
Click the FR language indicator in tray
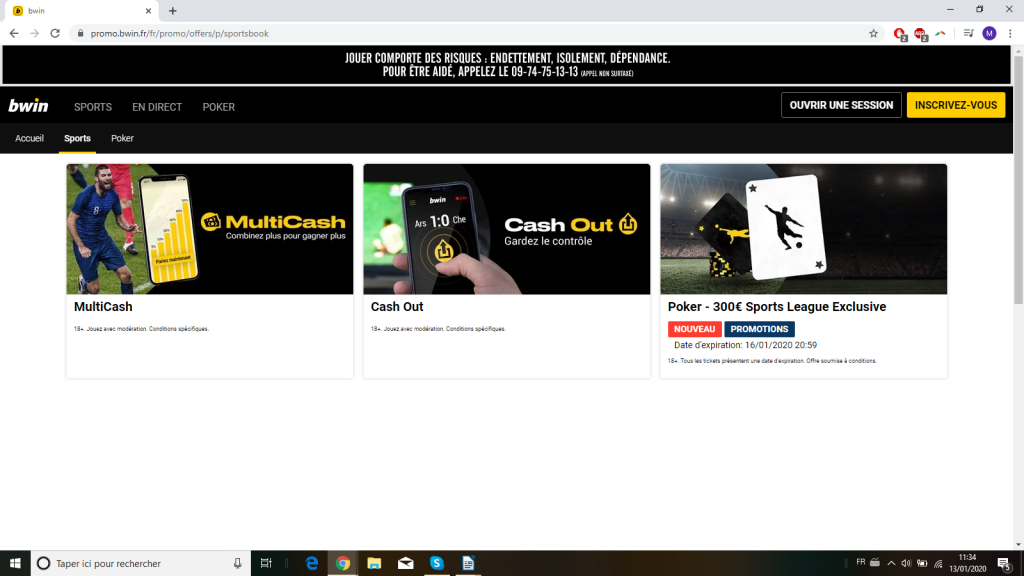(861, 562)
